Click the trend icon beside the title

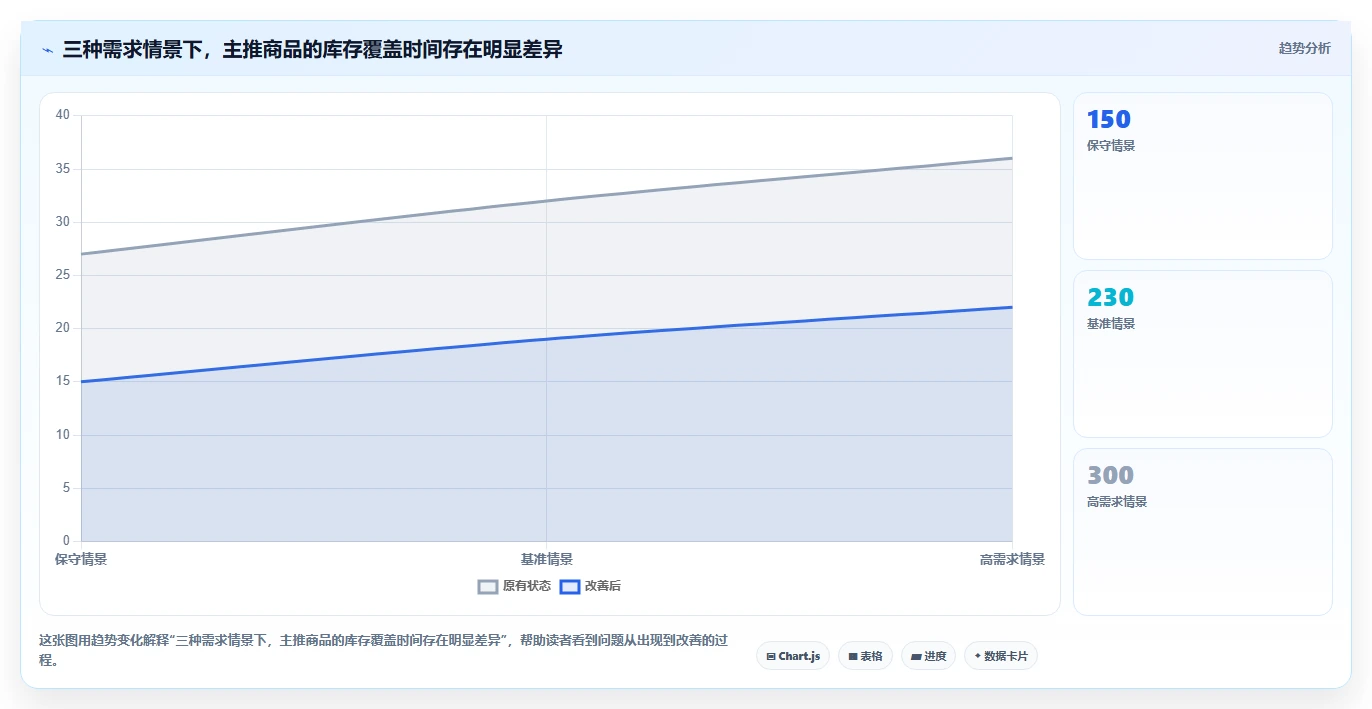pyautogui.click(x=47, y=50)
